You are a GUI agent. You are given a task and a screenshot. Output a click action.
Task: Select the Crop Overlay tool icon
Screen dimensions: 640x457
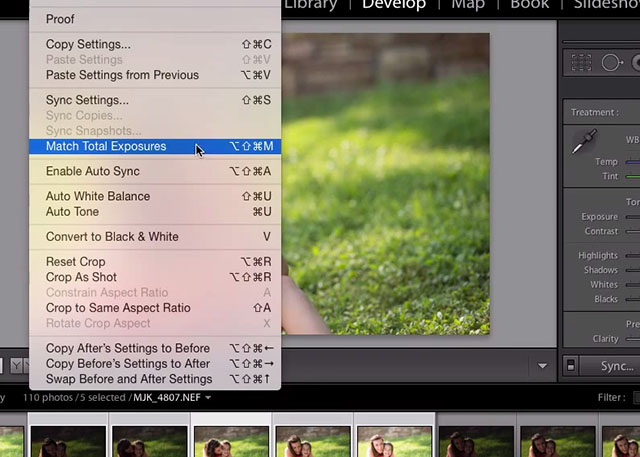[x=581, y=63]
